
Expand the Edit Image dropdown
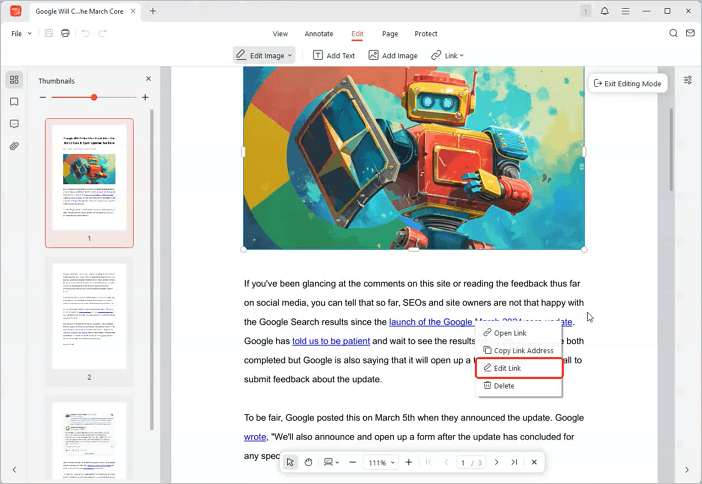coord(290,56)
